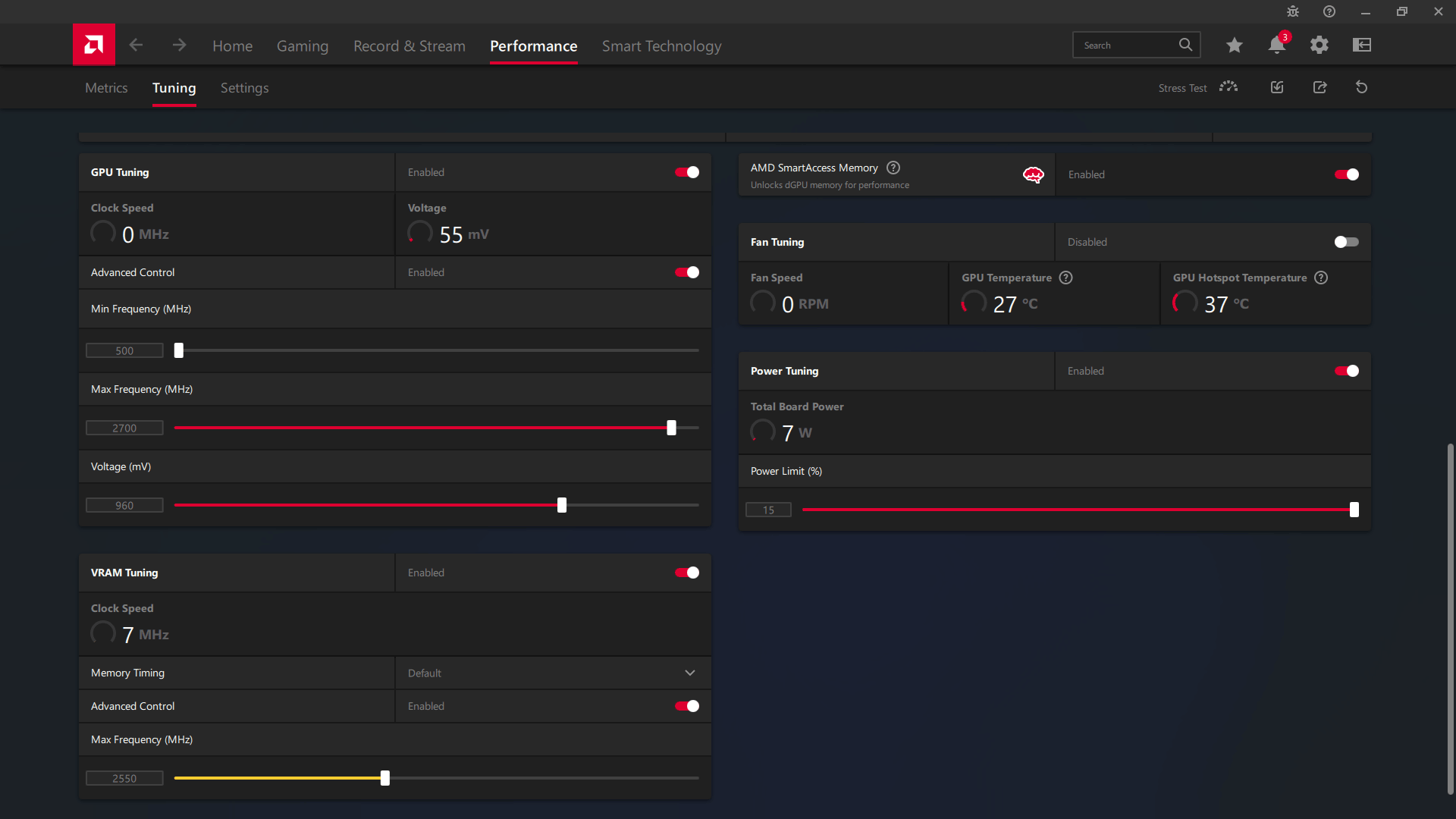Screen dimensions: 1456x819
Task: Click the red brain SmartAccess icon
Action: pos(1034,175)
